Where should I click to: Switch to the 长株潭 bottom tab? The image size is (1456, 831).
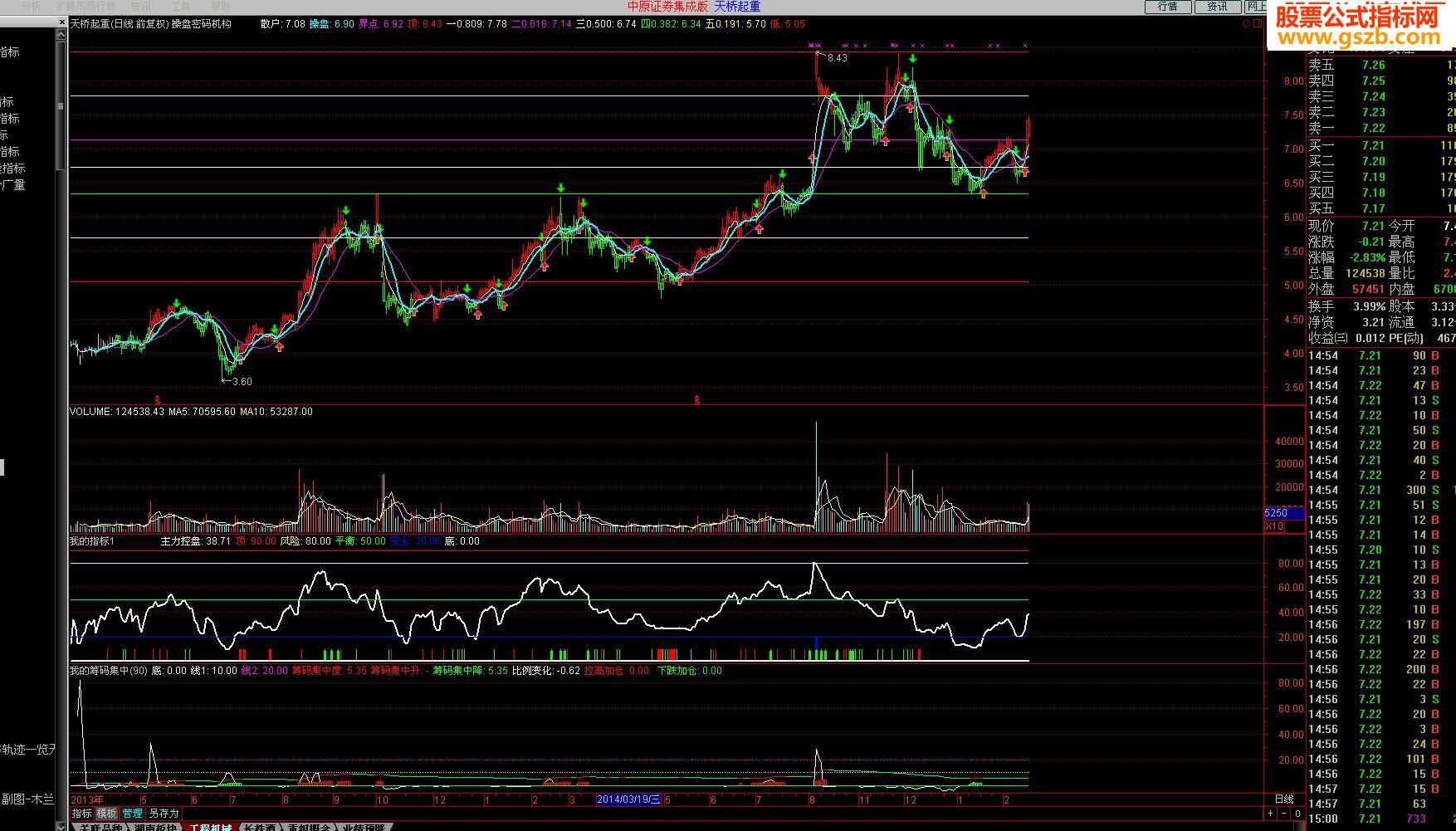[x=259, y=827]
